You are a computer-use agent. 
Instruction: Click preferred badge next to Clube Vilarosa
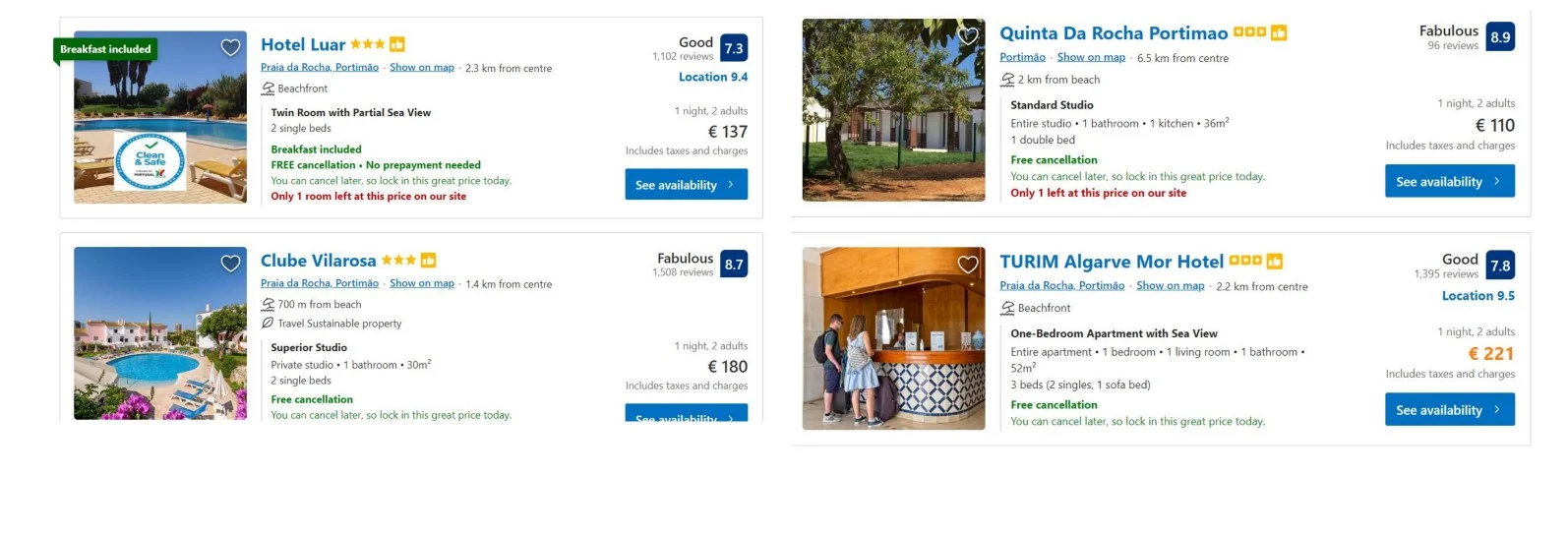[428, 261]
